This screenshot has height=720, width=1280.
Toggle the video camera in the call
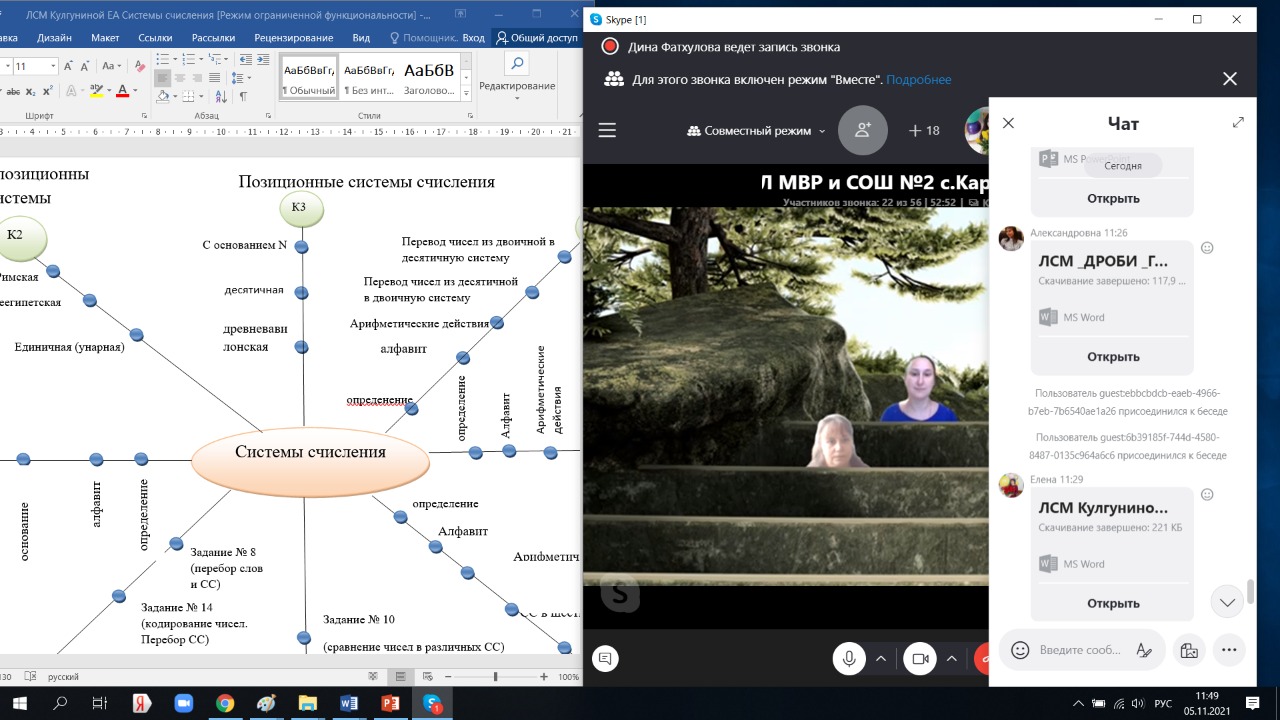(x=920, y=658)
